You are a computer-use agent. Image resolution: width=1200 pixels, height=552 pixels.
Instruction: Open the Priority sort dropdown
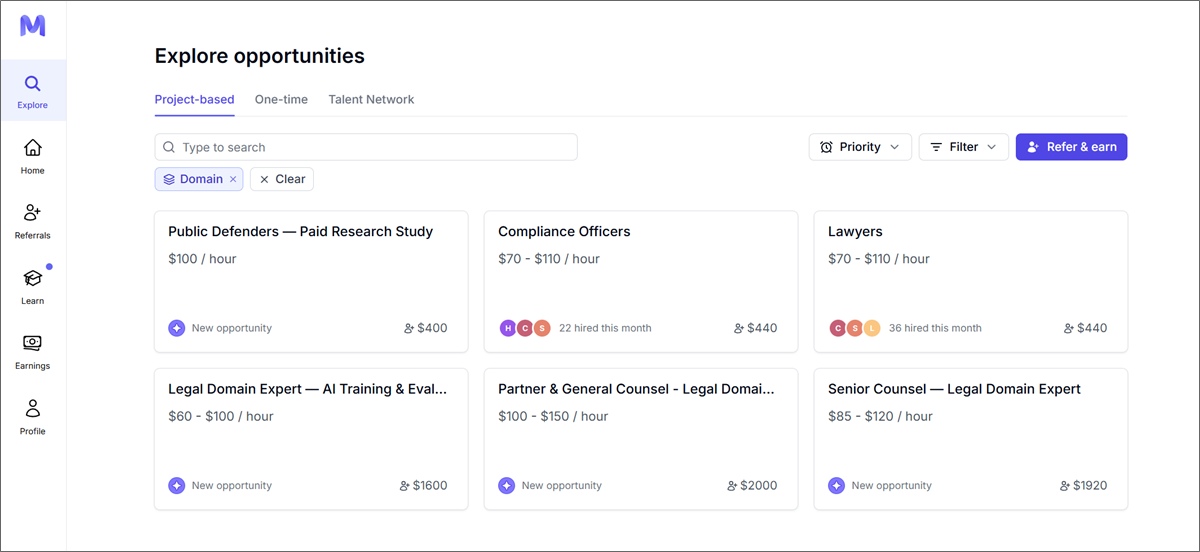[x=860, y=147]
